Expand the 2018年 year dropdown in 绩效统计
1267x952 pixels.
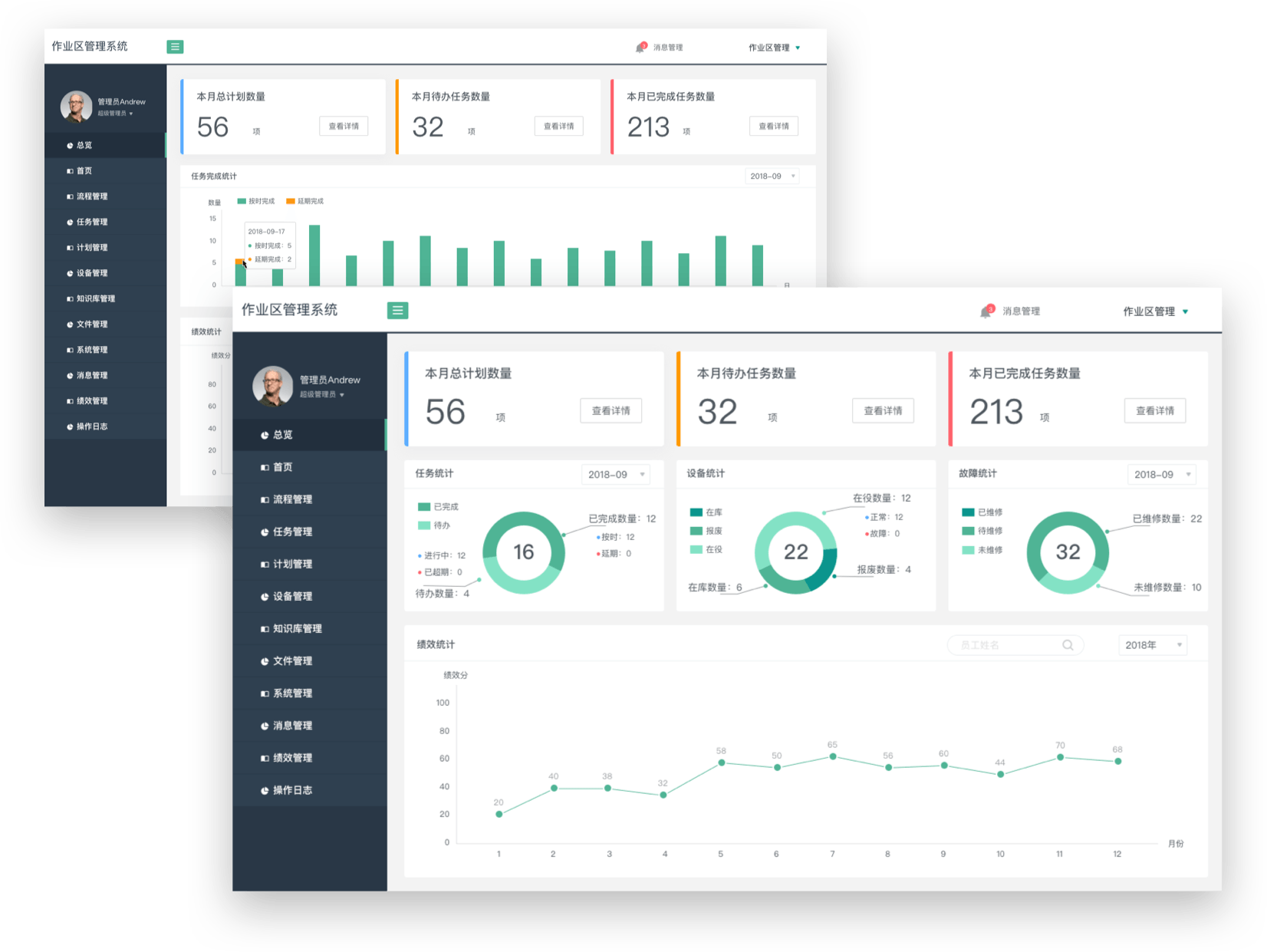pyautogui.click(x=1152, y=645)
